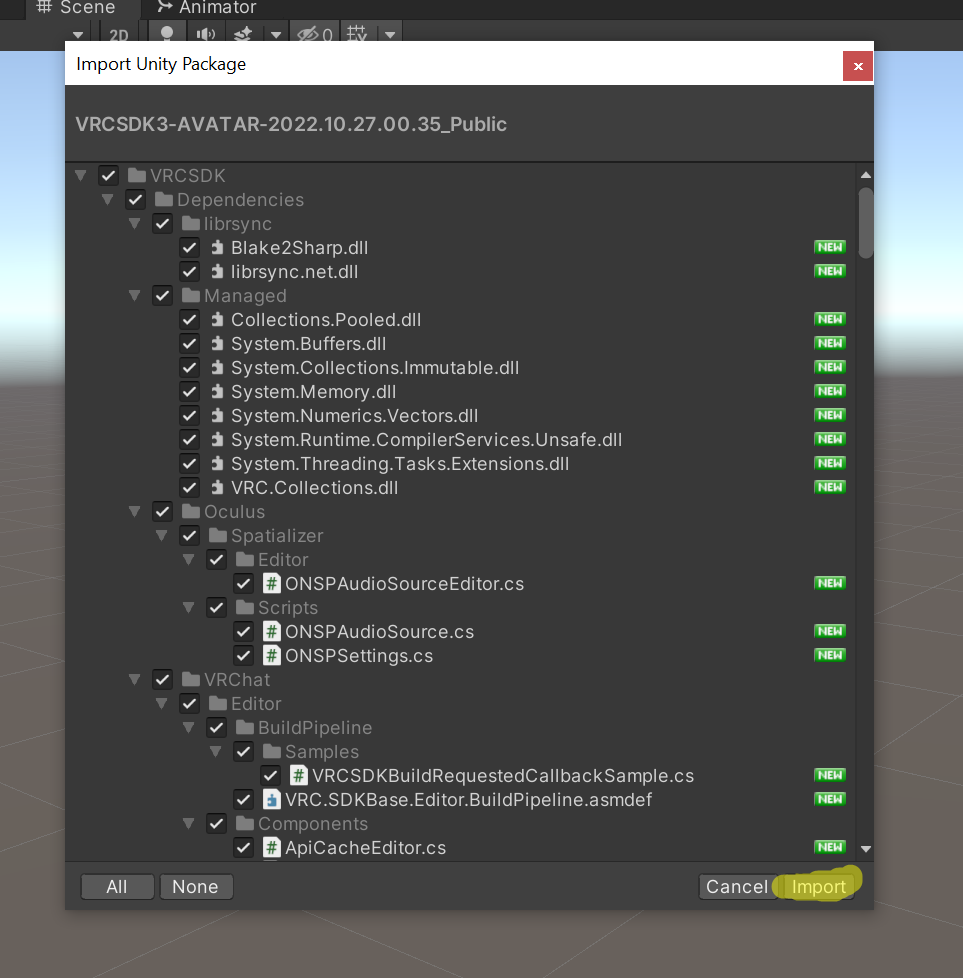Toggle scene audio speaker icon
This screenshot has height=978, width=963.
pos(205,34)
